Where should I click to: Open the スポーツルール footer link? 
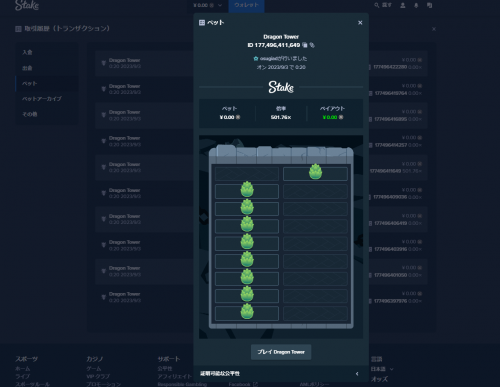[33, 384]
